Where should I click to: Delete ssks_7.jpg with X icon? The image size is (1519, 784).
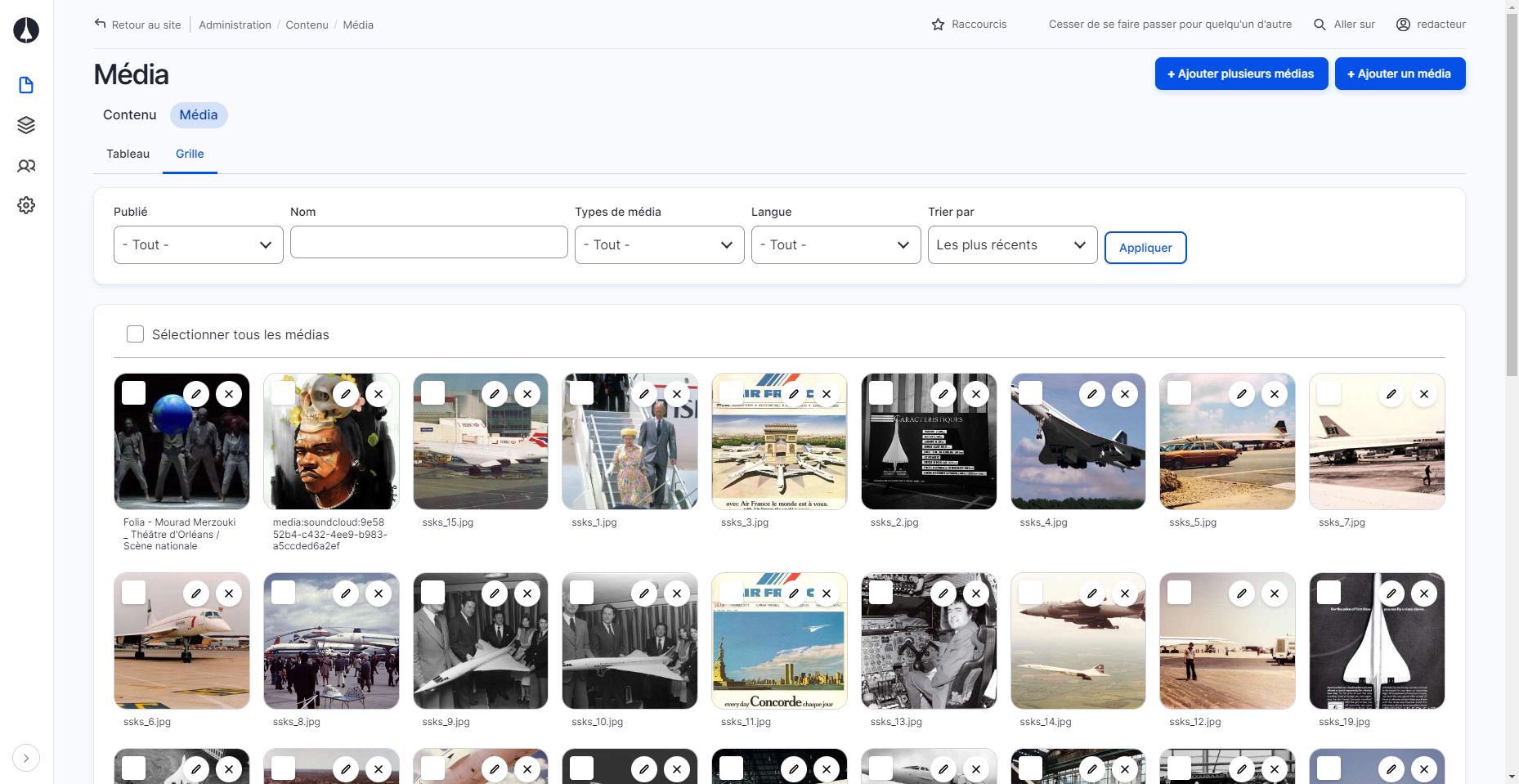(1424, 394)
